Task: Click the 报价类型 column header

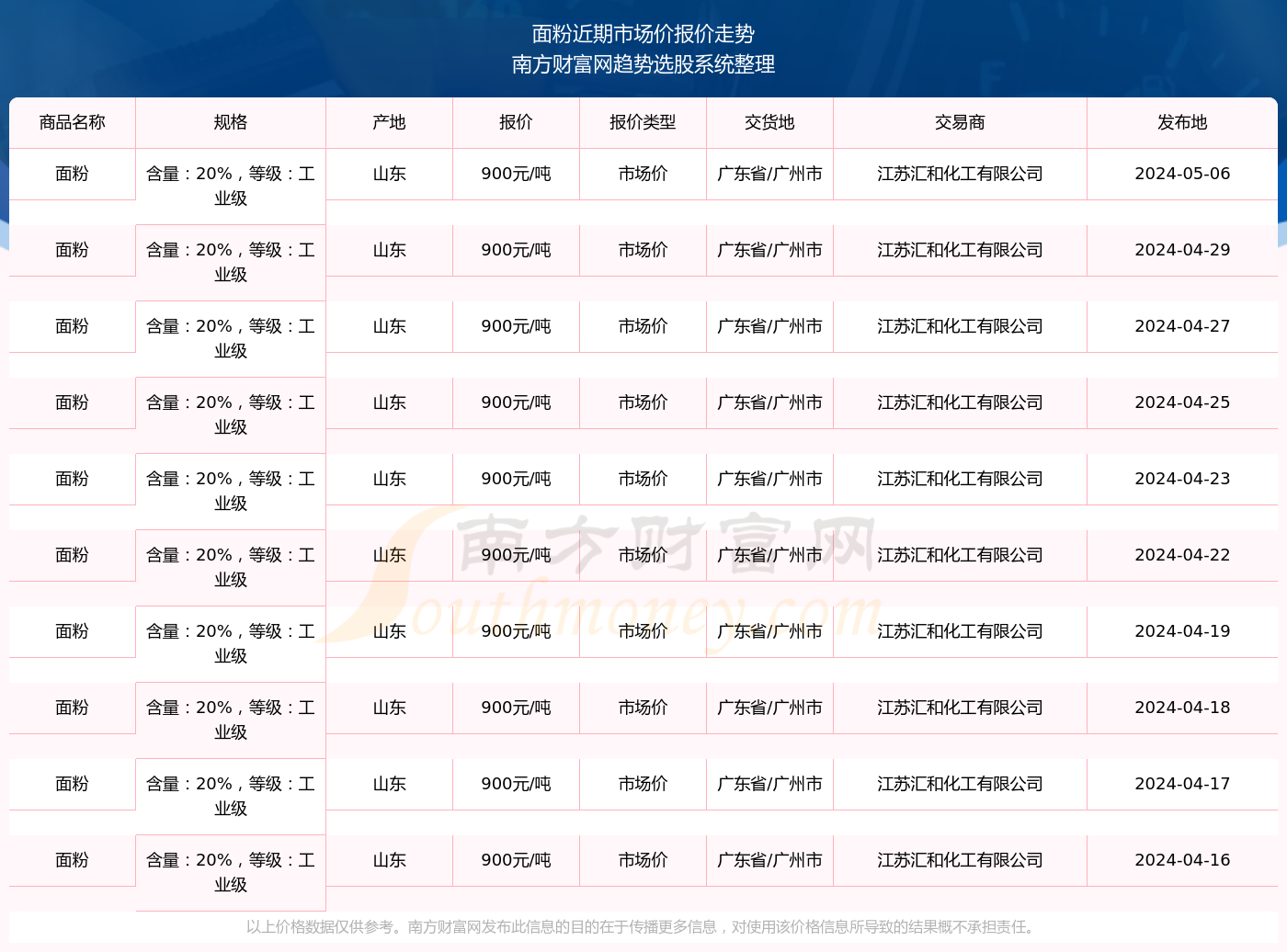Action: pyautogui.click(x=643, y=122)
